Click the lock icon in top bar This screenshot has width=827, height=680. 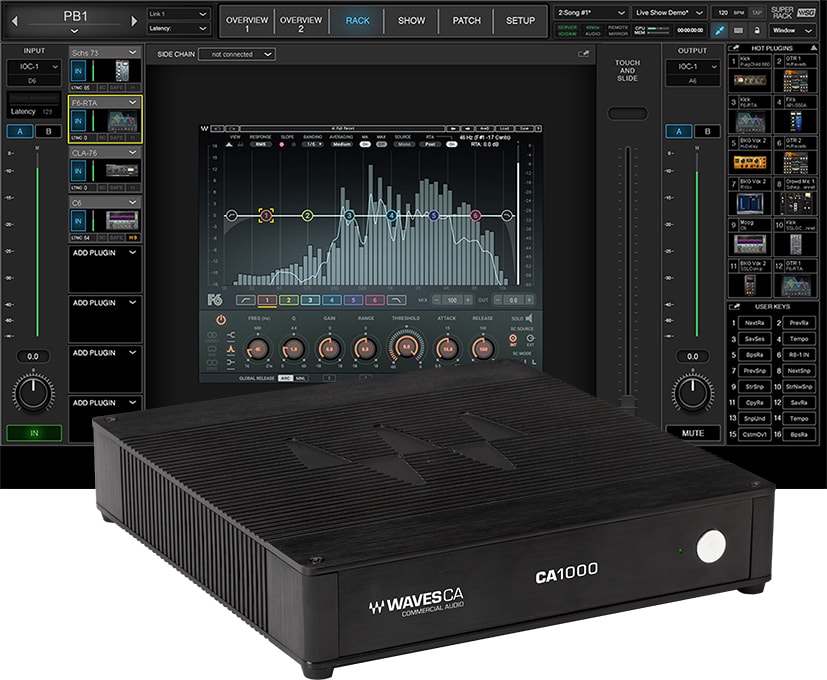tap(757, 31)
